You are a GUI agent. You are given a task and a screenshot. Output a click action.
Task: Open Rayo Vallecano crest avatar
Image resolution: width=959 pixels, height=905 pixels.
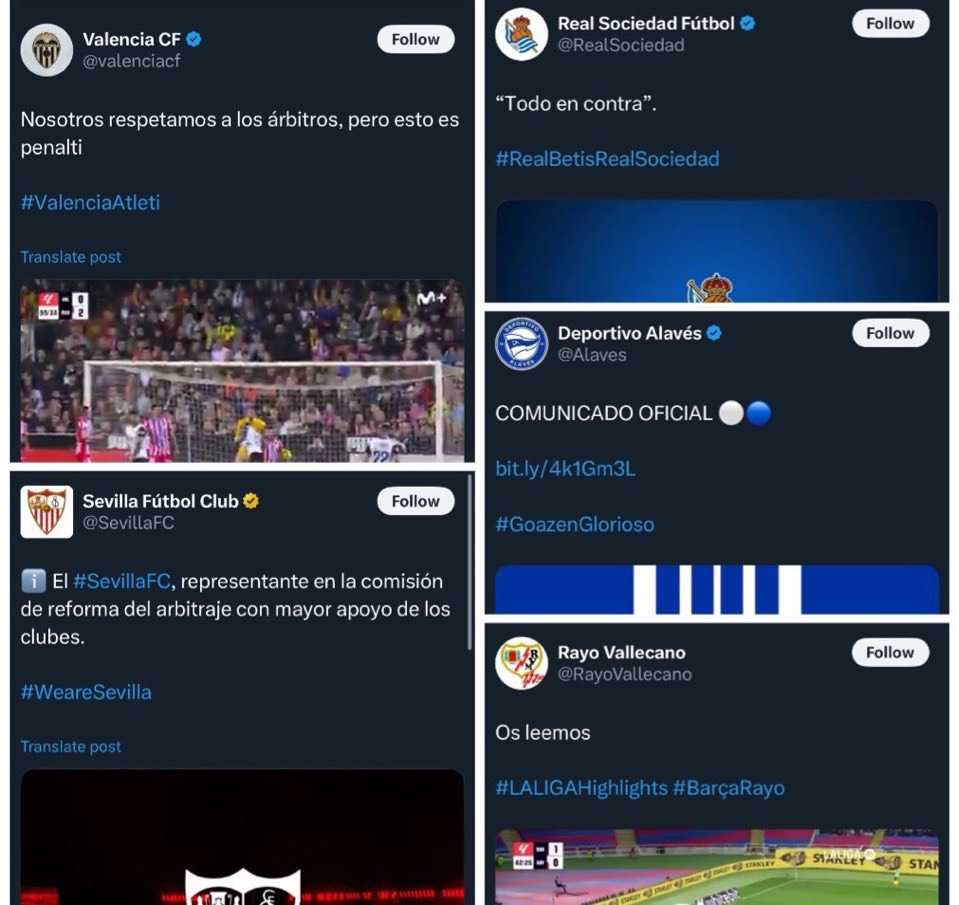[x=521, y=663]
